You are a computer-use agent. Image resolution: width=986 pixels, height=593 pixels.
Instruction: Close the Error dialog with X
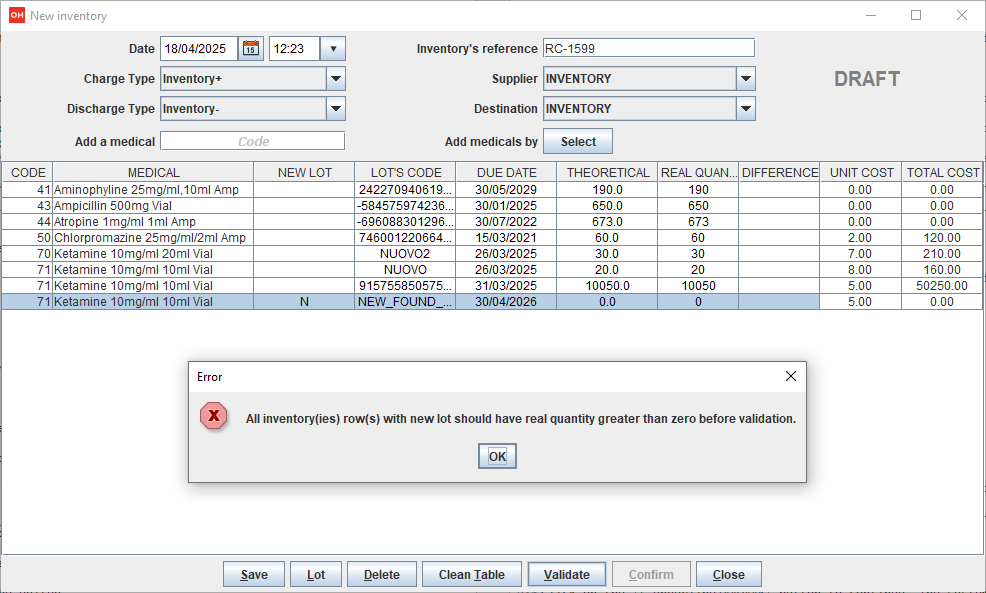click(790, 377)
